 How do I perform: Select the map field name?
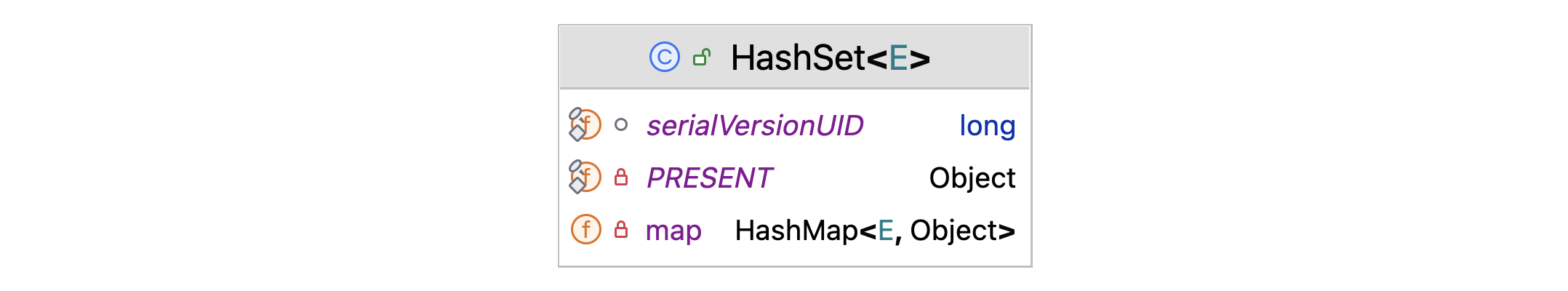(x=673, y=231)
